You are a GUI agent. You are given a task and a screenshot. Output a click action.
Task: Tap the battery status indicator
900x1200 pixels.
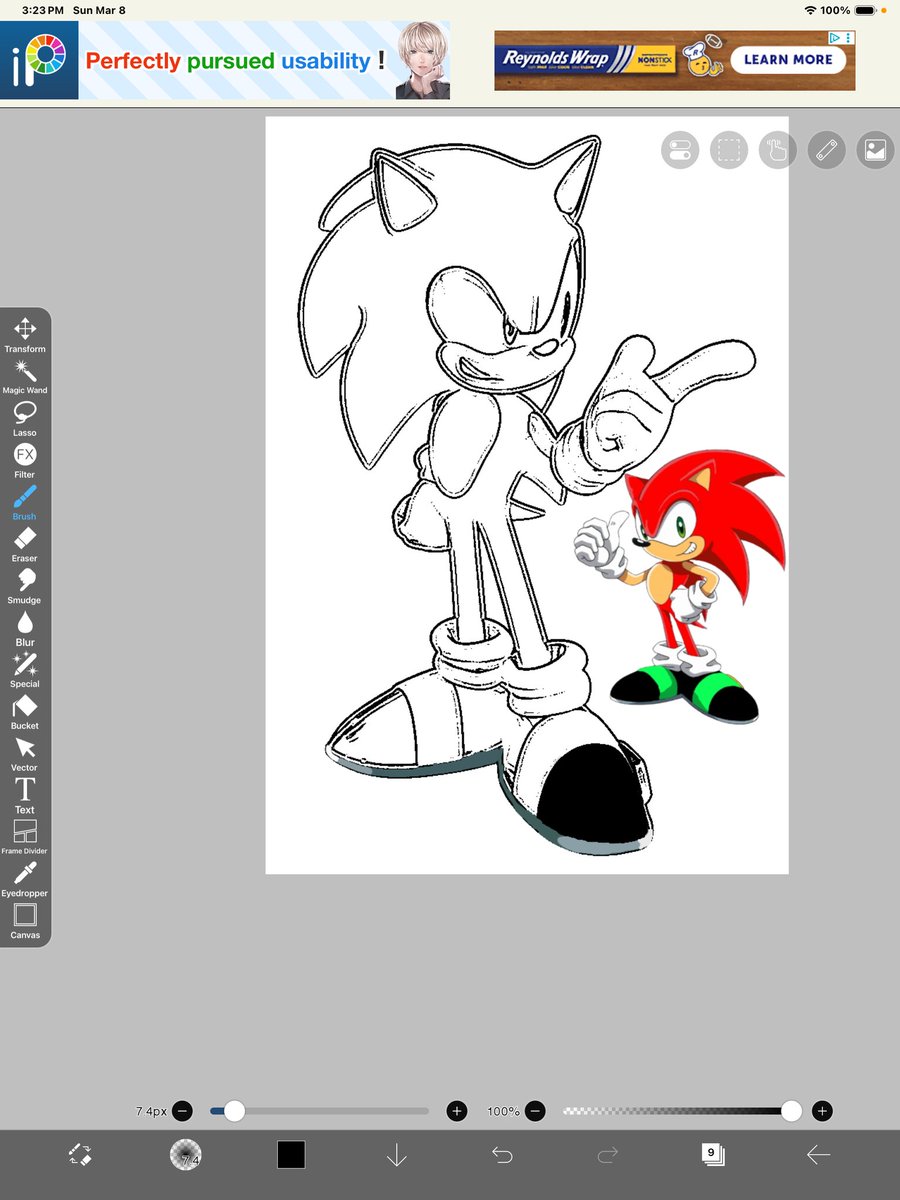tap(865, 10)
